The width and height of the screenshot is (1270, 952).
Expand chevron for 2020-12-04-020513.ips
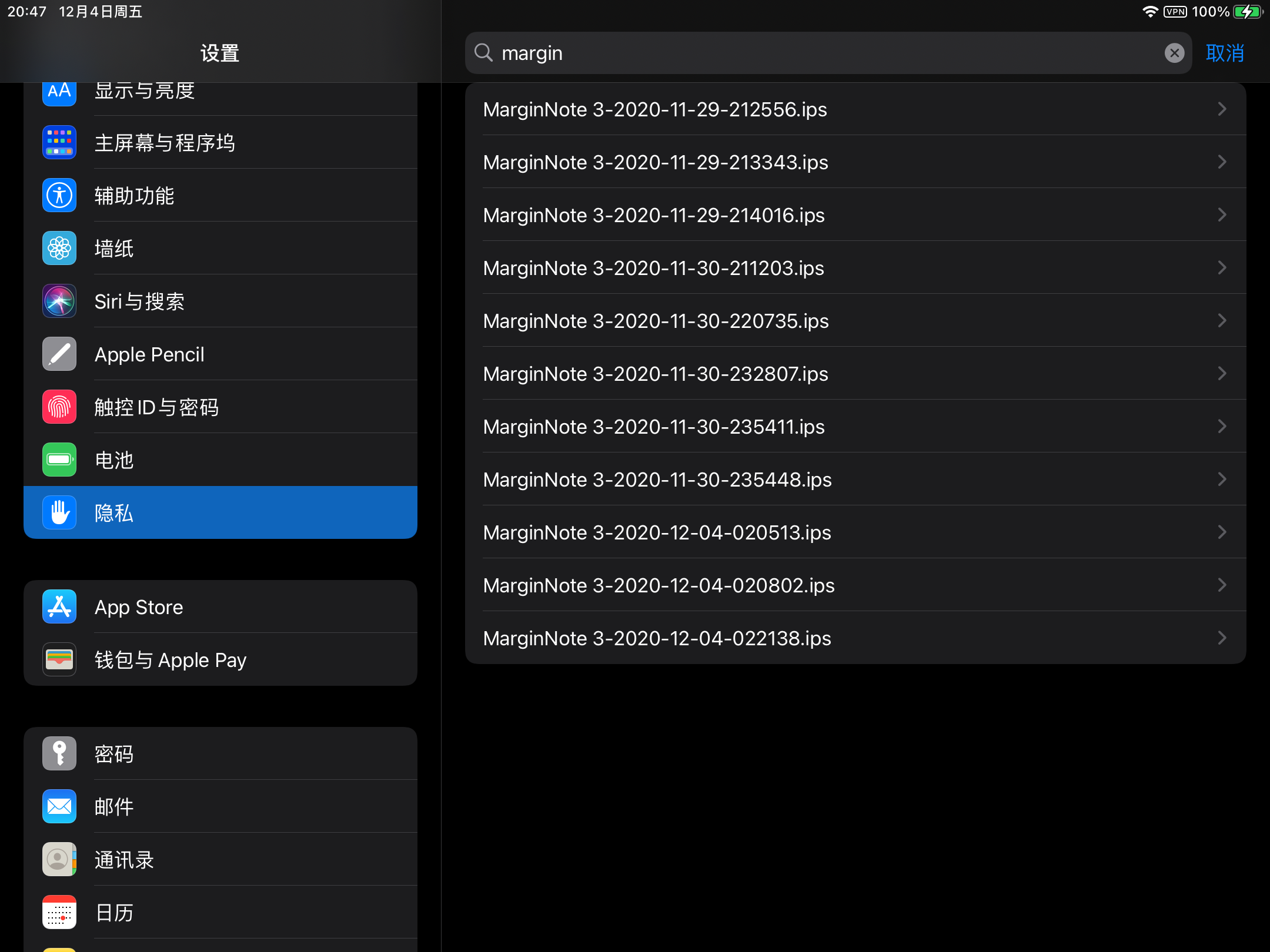click(x=1222, y=532)
